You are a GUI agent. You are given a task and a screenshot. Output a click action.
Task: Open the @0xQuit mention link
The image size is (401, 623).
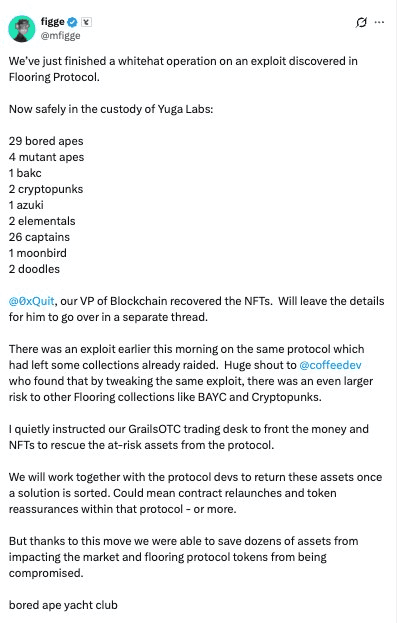point(31,301)
